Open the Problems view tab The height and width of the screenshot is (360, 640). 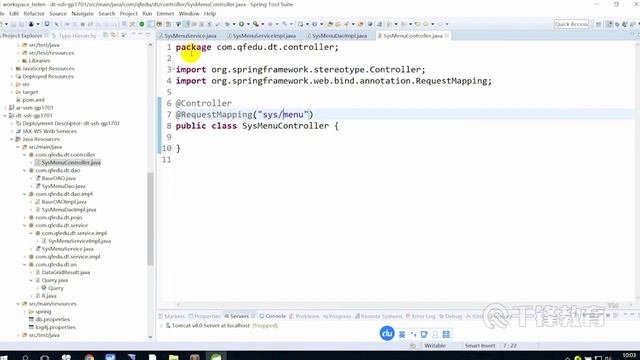(x=304, y=316)
